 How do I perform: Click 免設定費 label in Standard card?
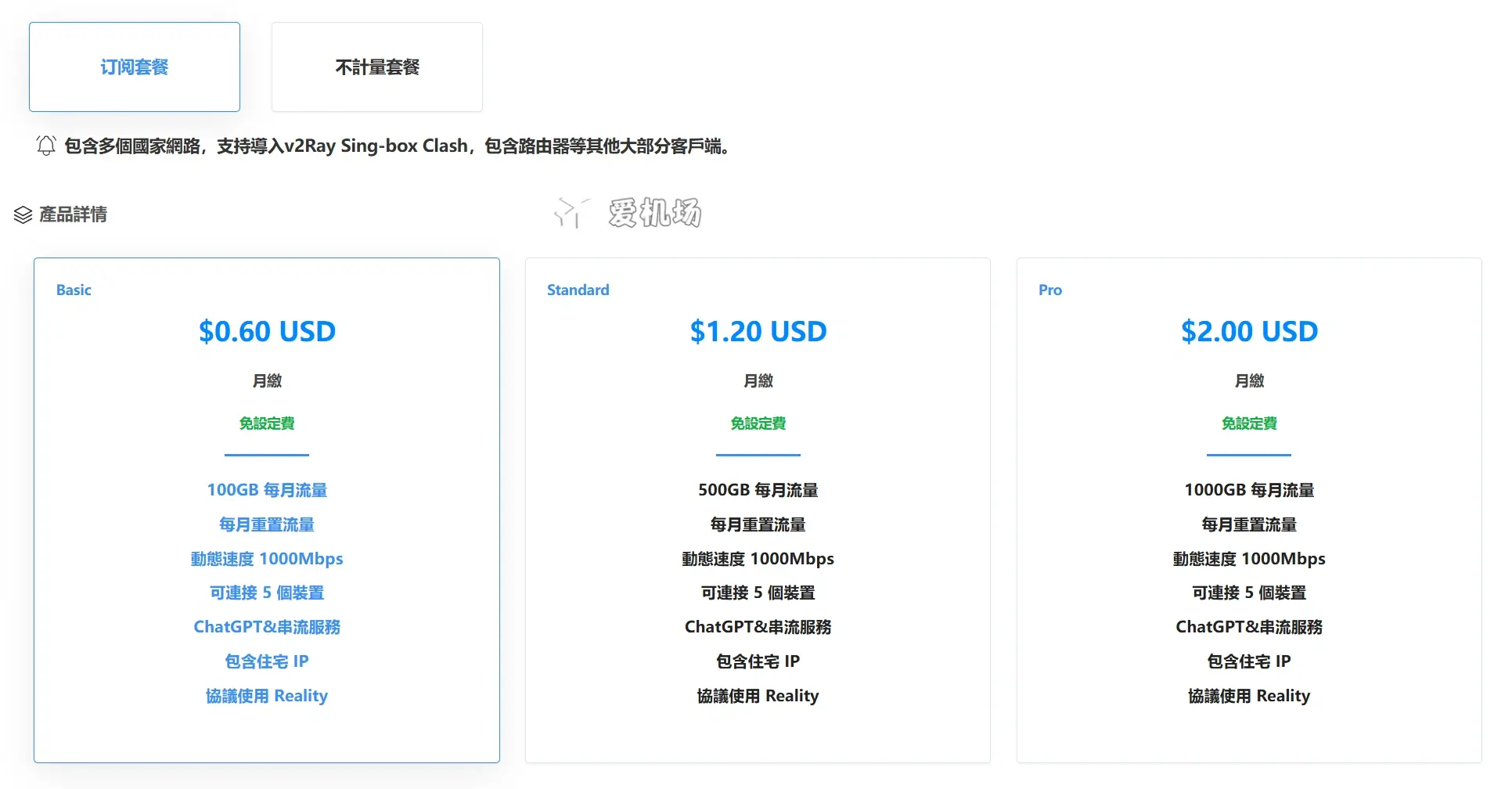coord(758,423)
